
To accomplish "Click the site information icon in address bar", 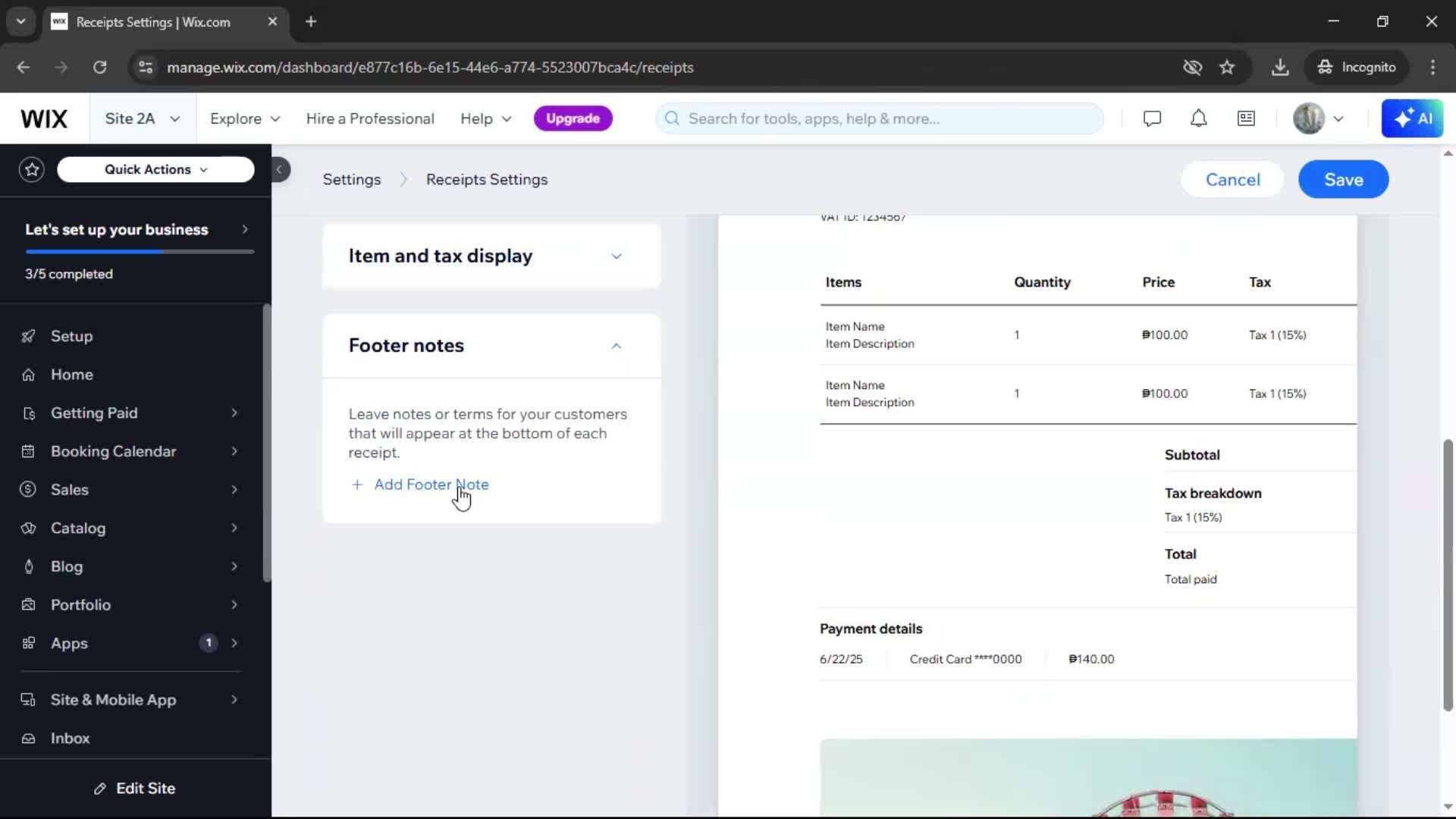I will click(x=146, y=67).
